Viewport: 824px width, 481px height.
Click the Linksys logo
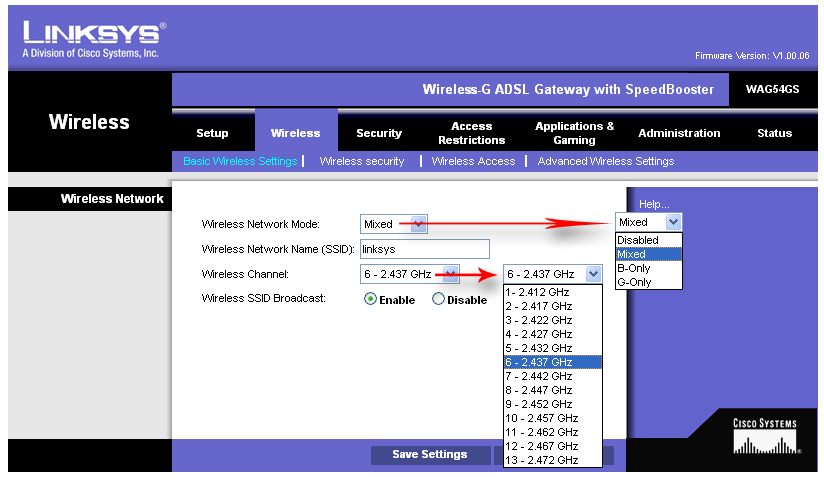tap(94, 39)
